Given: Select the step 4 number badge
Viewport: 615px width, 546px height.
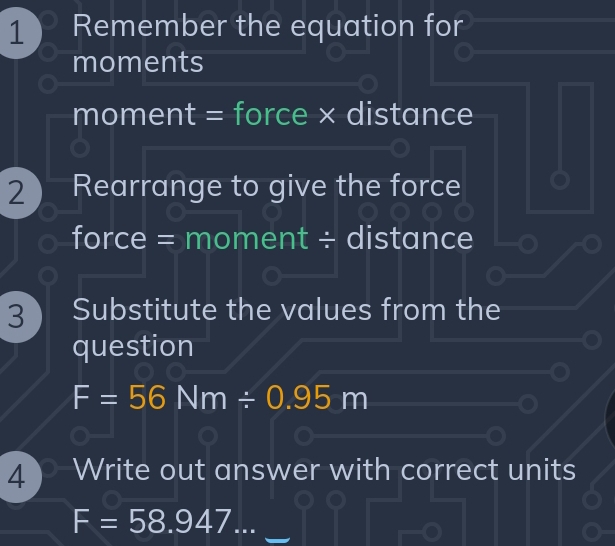Looking at the screenshot, I should coord(16,476).
